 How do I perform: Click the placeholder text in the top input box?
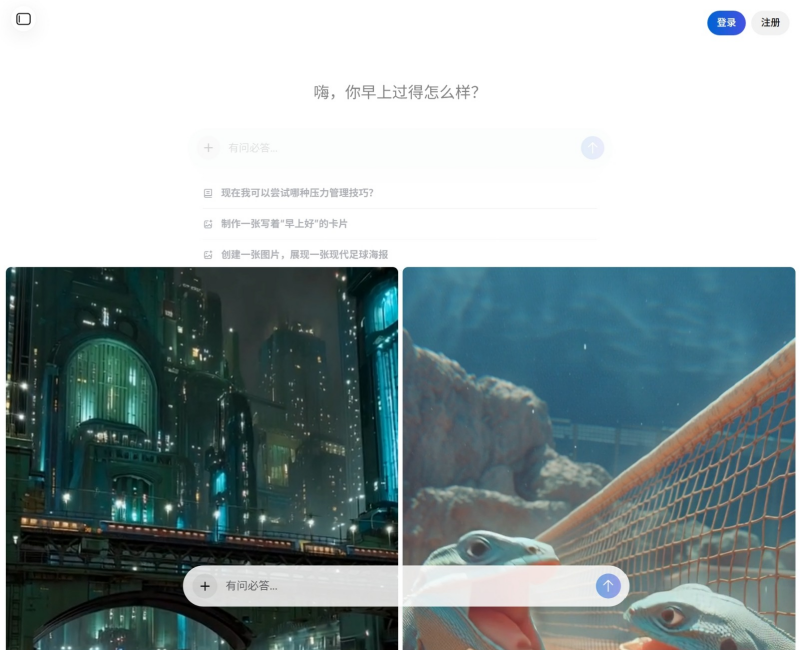click(x=250, y=147)
